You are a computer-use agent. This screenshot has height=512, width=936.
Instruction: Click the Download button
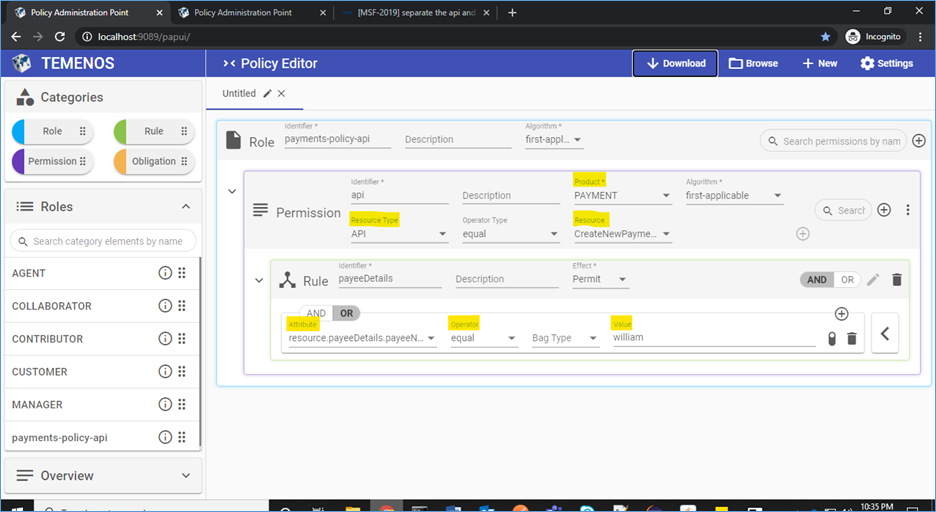click(674, 63)
